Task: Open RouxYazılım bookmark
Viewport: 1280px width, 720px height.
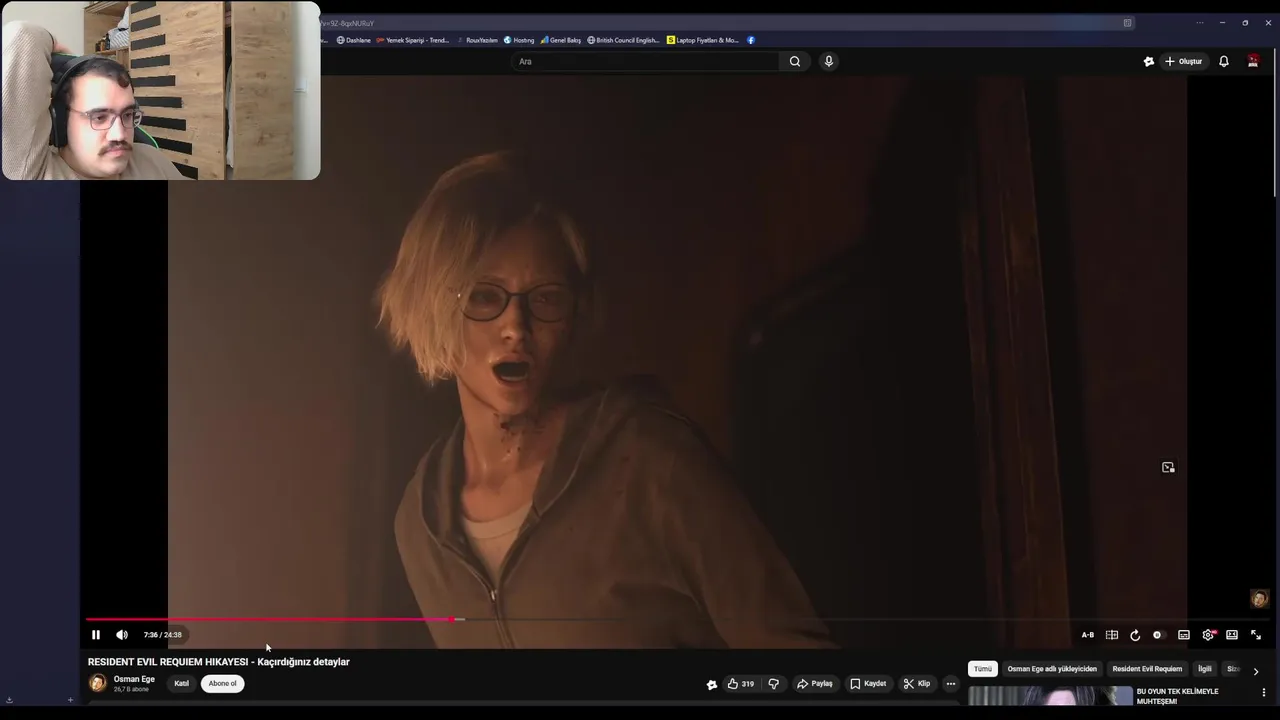Action: point(477,40)
